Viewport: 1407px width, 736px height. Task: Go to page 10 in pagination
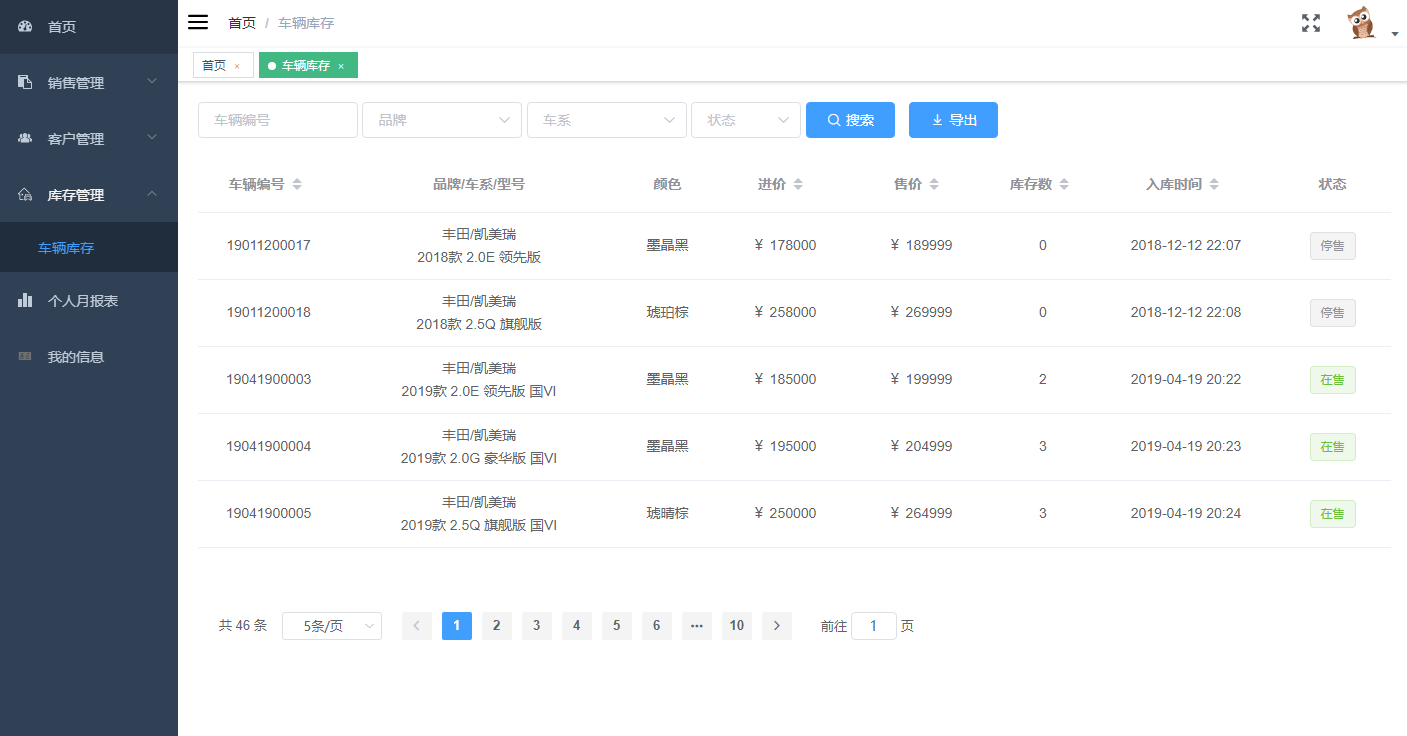[x=737, y=625]
